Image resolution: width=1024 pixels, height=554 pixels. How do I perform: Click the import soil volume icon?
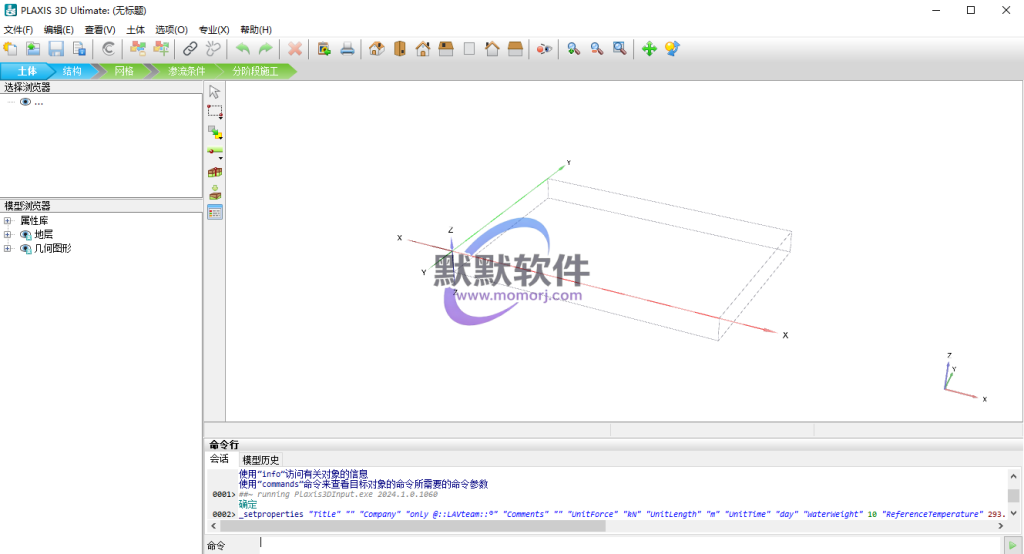point(215,172)
